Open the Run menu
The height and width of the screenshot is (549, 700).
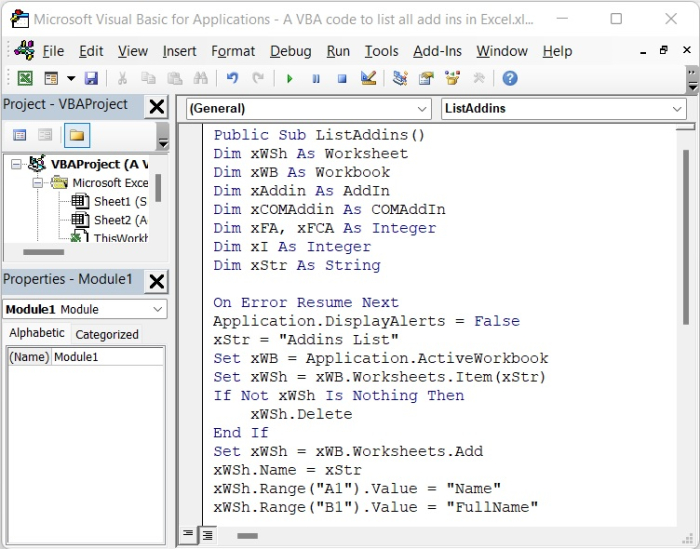338,51
